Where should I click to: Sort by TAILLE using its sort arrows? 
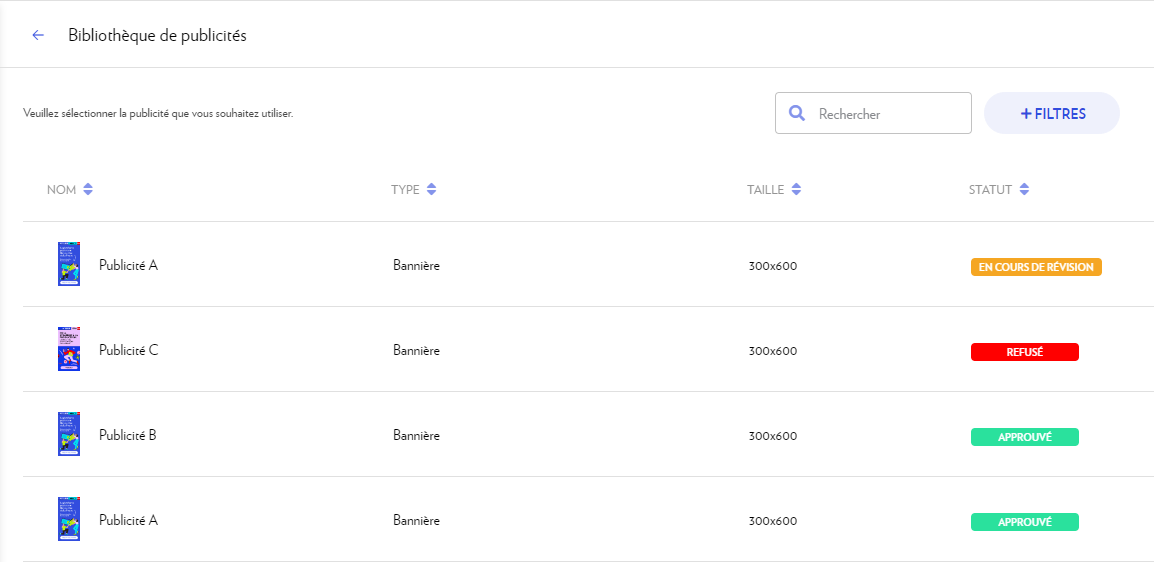[x=796, y=190]
